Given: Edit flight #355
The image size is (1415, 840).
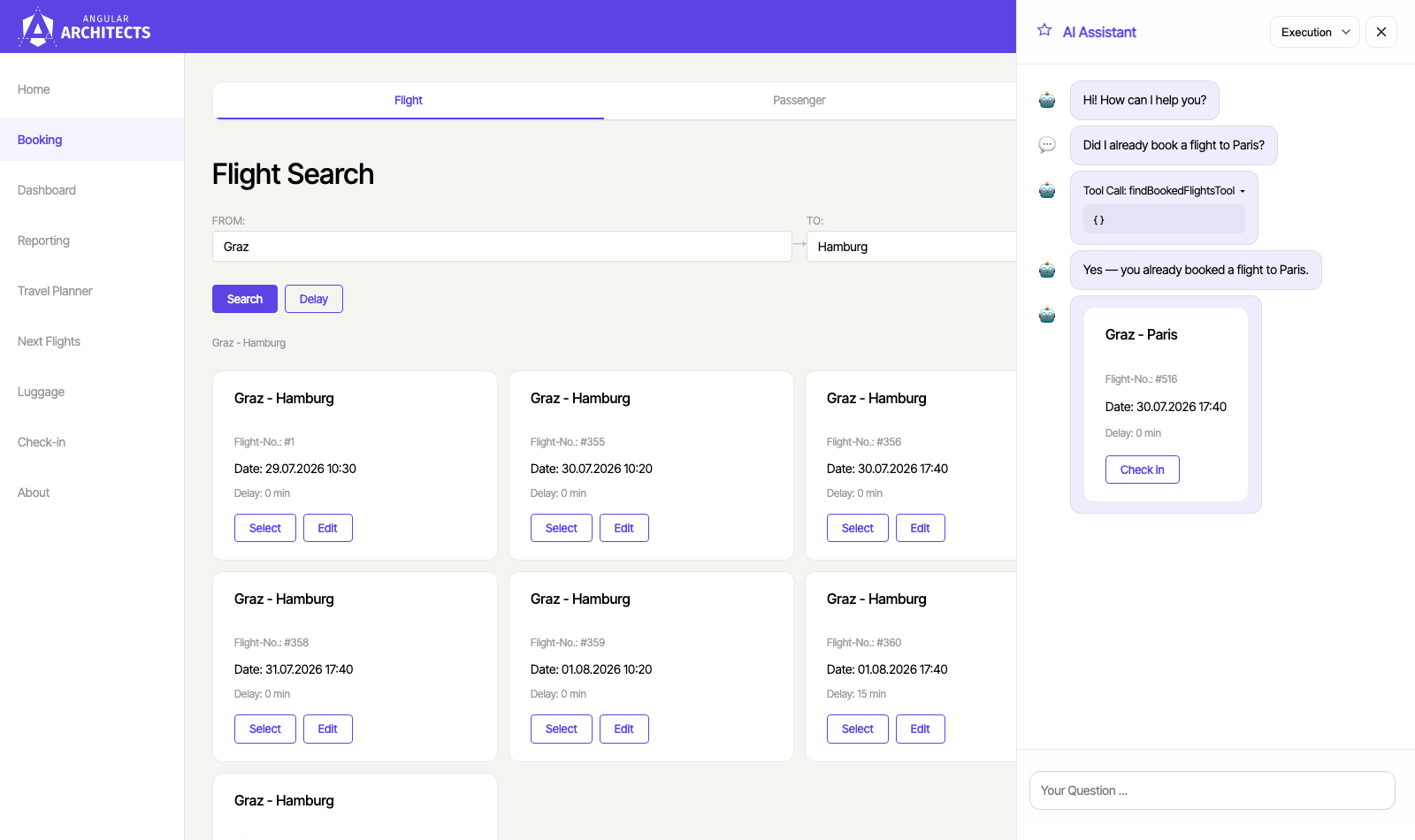Looking at the screenshot, I should coord(624,528).
